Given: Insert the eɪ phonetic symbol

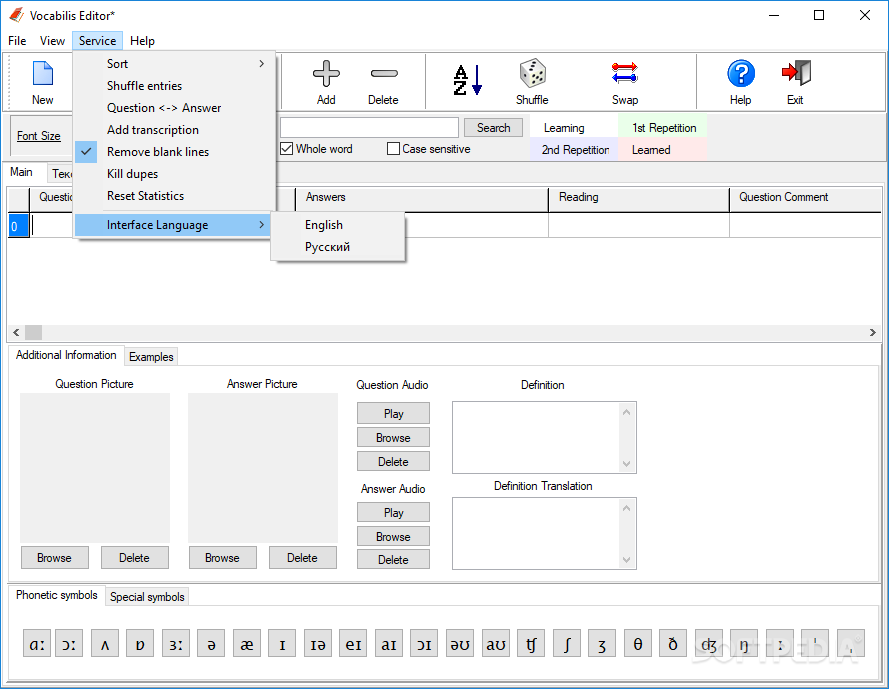Looking at the screenshot, I should pos(353,643).
